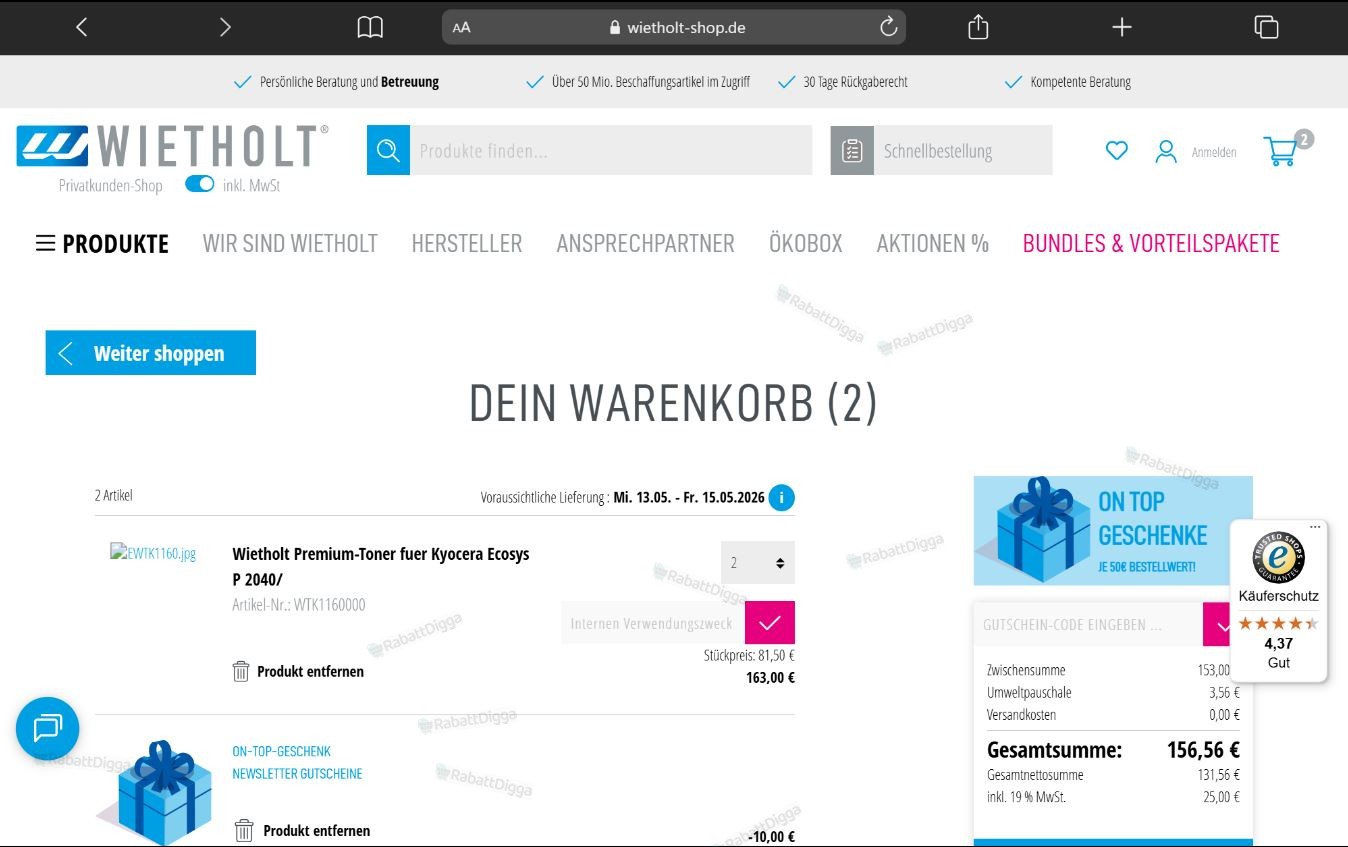Screen dimensions: 1348x847
Task: Click the Anmelden user icon
Action: click(x=1166, y=152)
